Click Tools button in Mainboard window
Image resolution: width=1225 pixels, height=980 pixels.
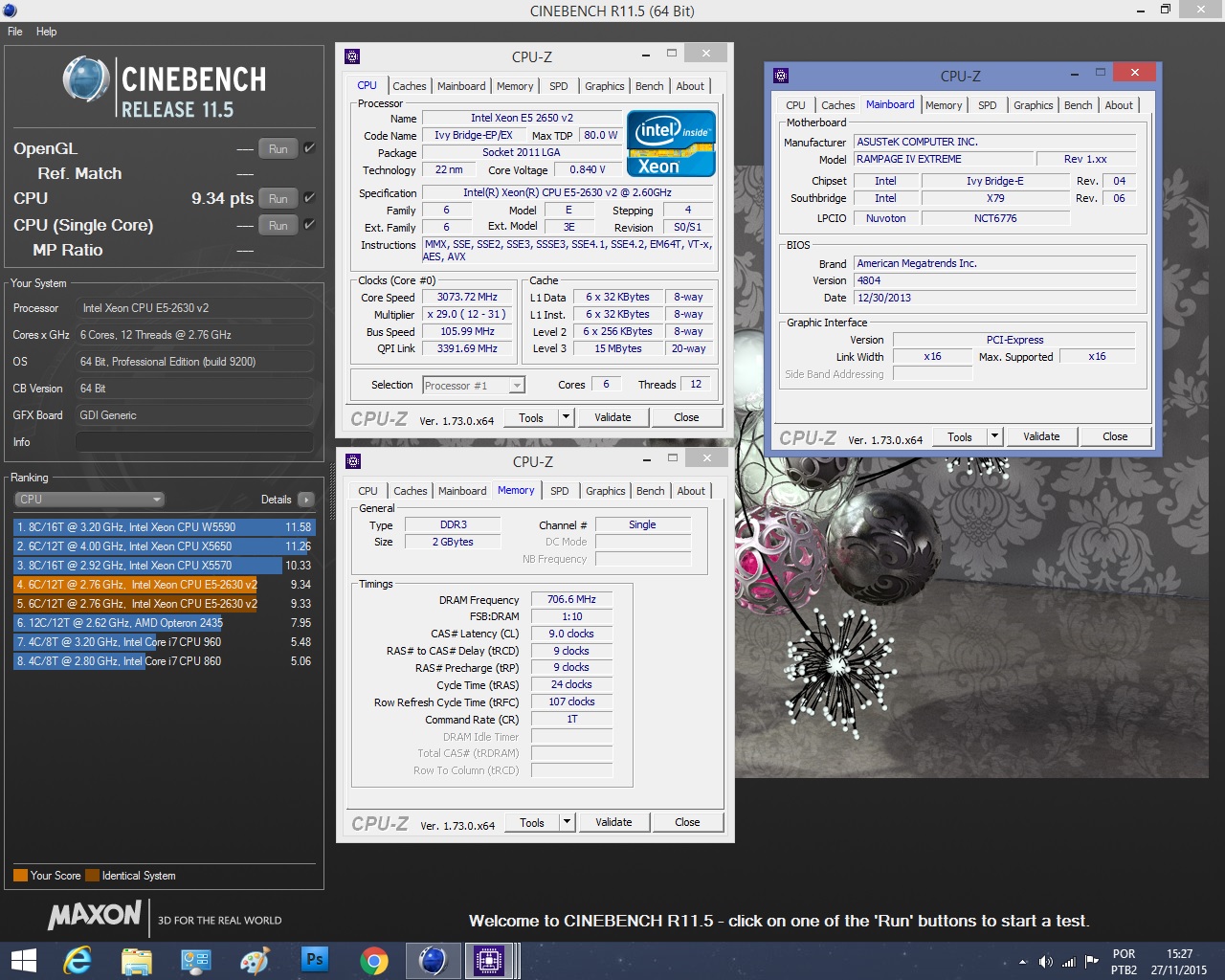point(960,436)
